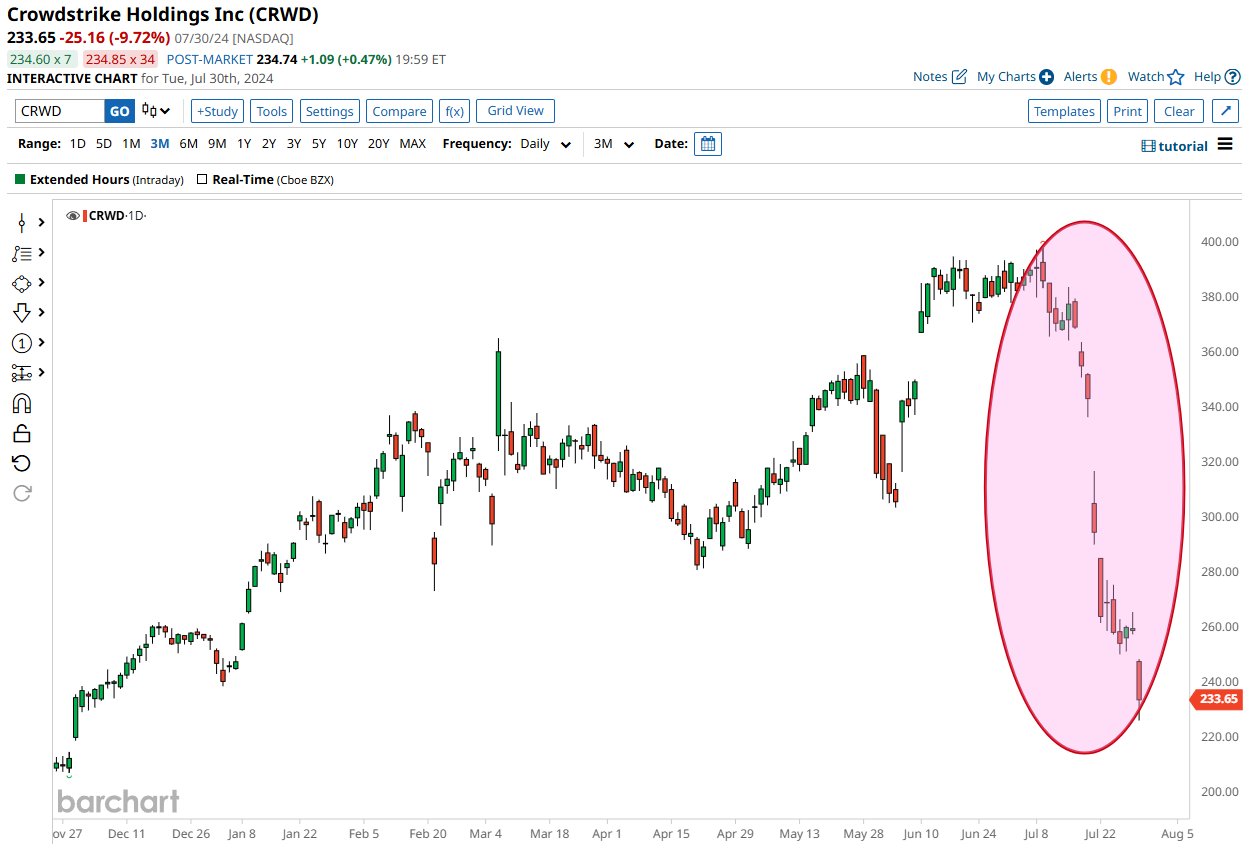Switch to Grid View

(516, 111)
